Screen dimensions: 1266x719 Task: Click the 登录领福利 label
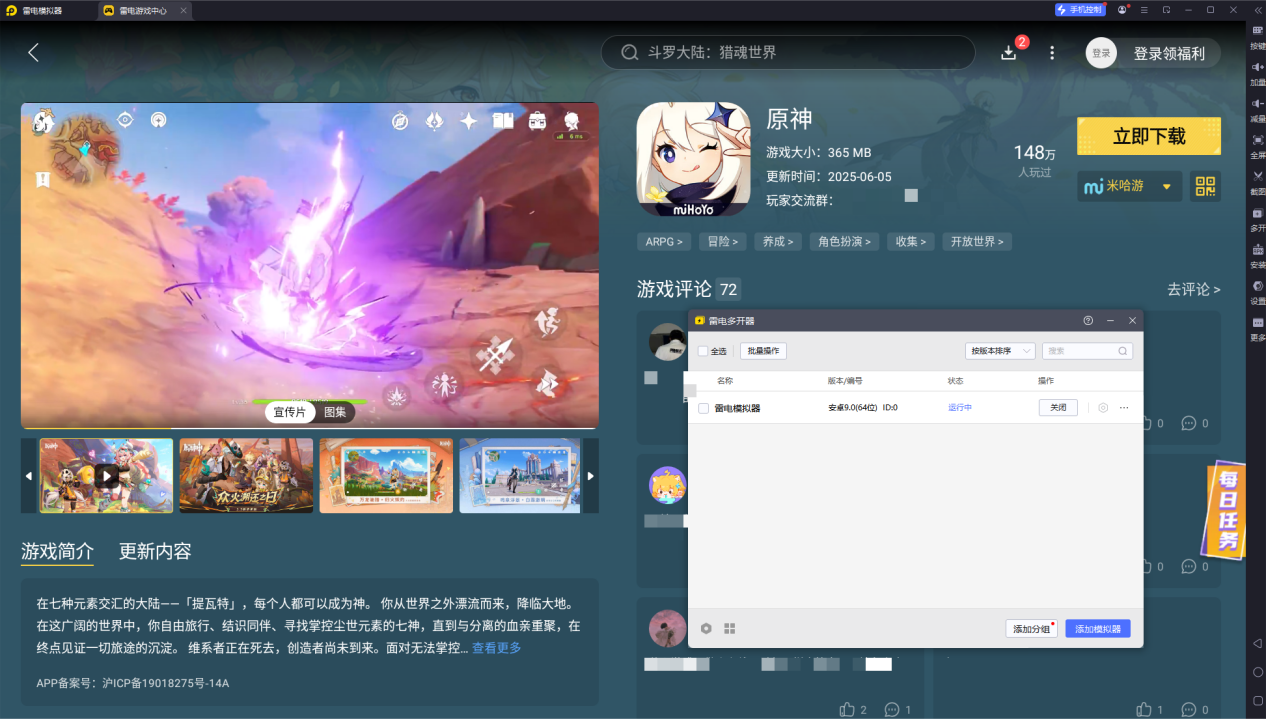(x=1169, y=53)
